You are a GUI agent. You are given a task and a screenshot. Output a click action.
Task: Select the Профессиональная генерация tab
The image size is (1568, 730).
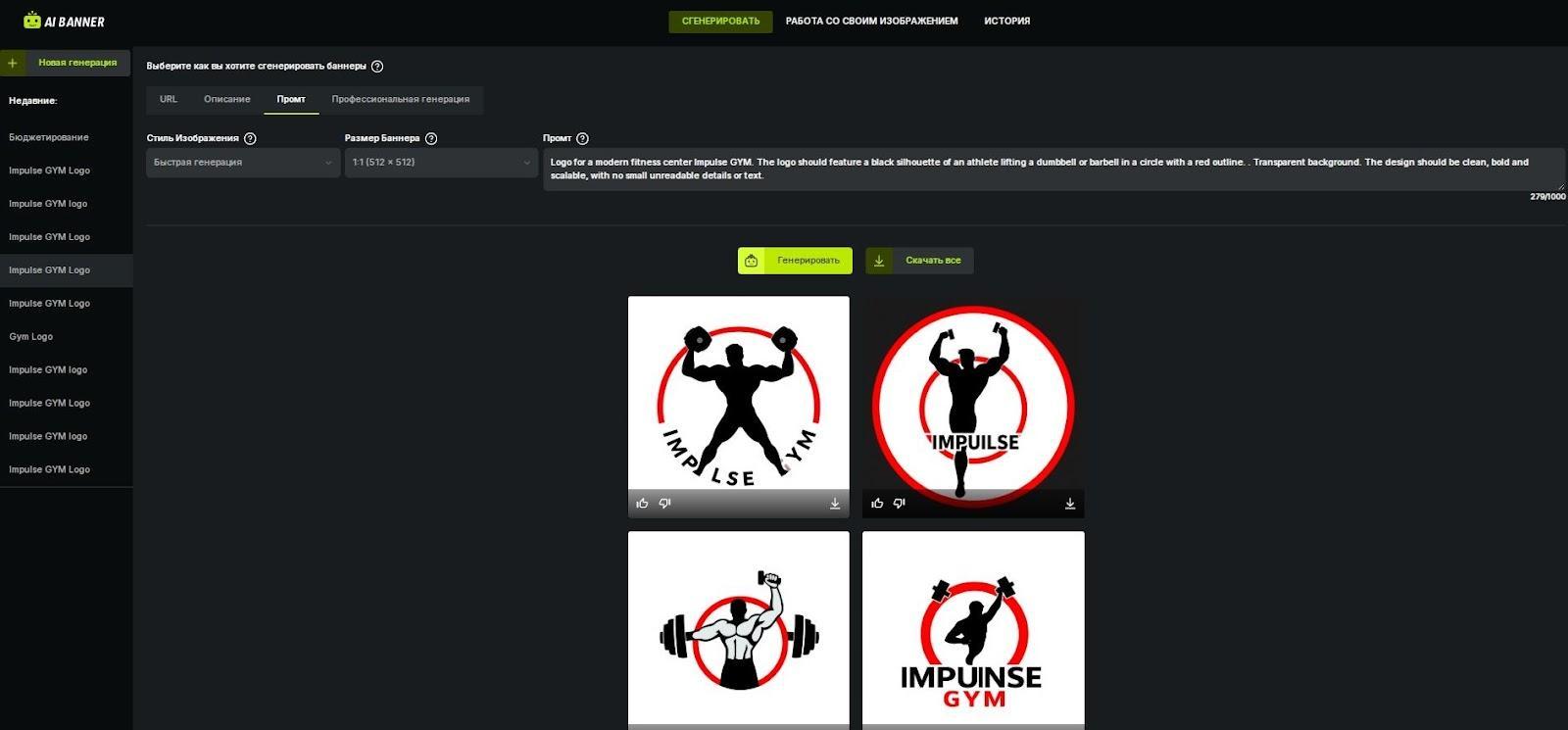[400, 99]
